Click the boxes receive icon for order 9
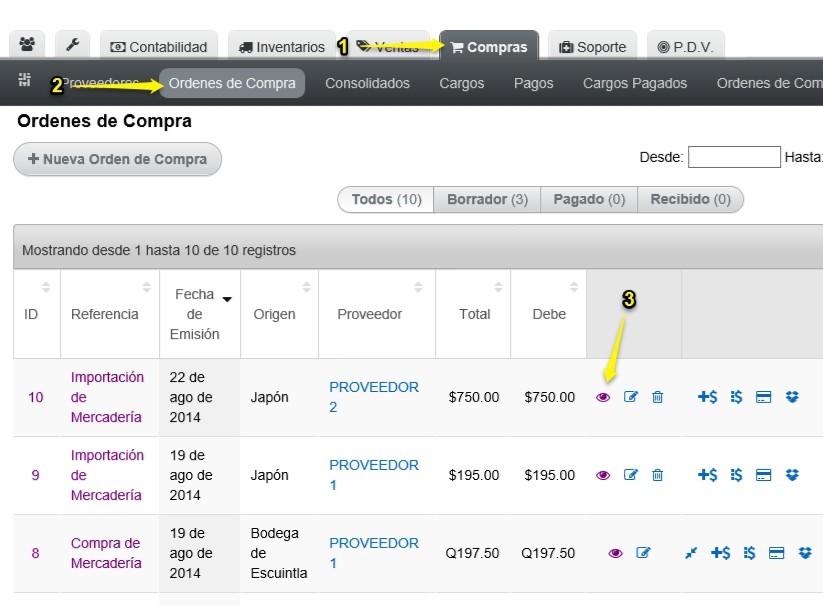Screen dimensions: 823x606 [x=792, y=475]
